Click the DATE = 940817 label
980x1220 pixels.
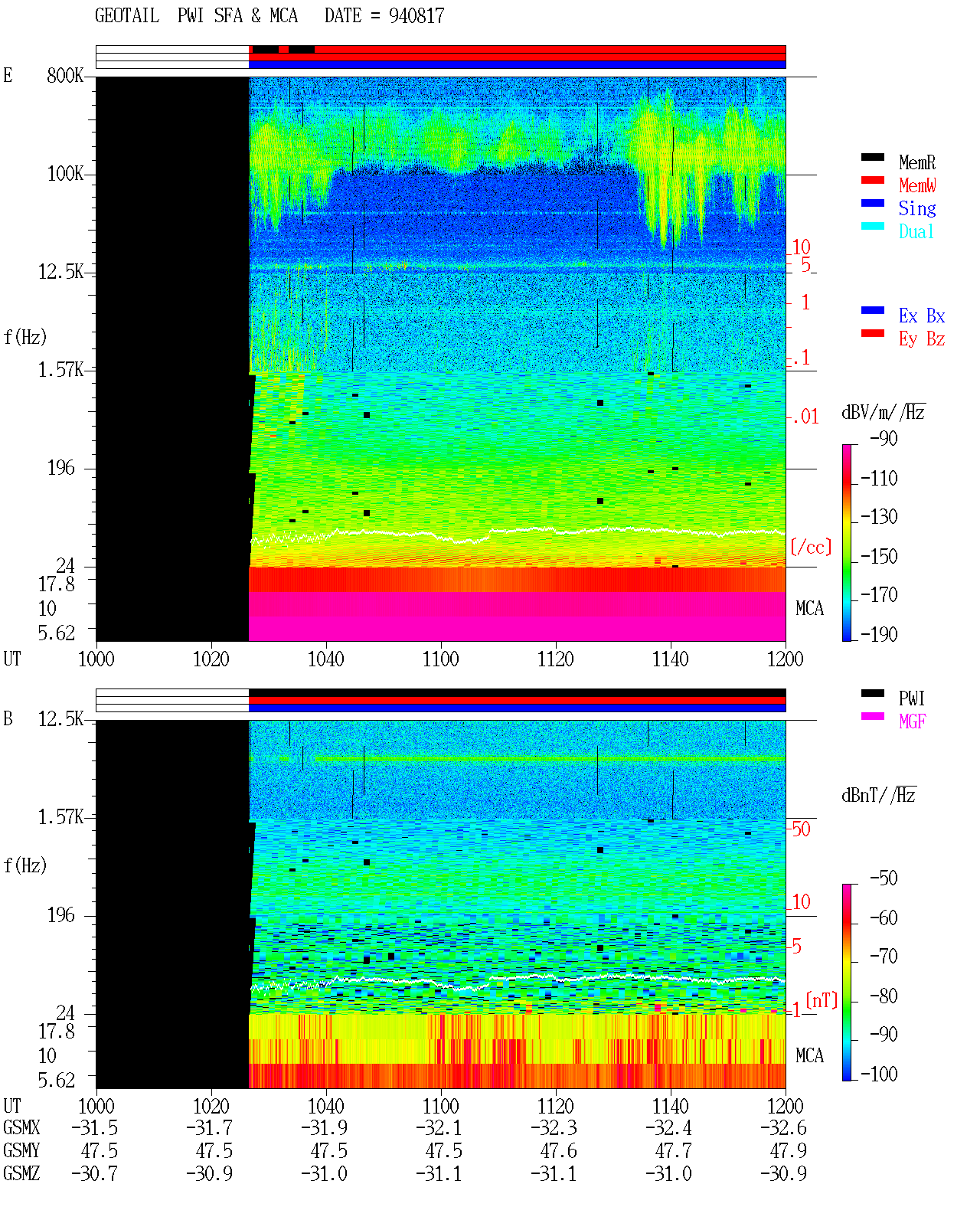click(384, 16)
